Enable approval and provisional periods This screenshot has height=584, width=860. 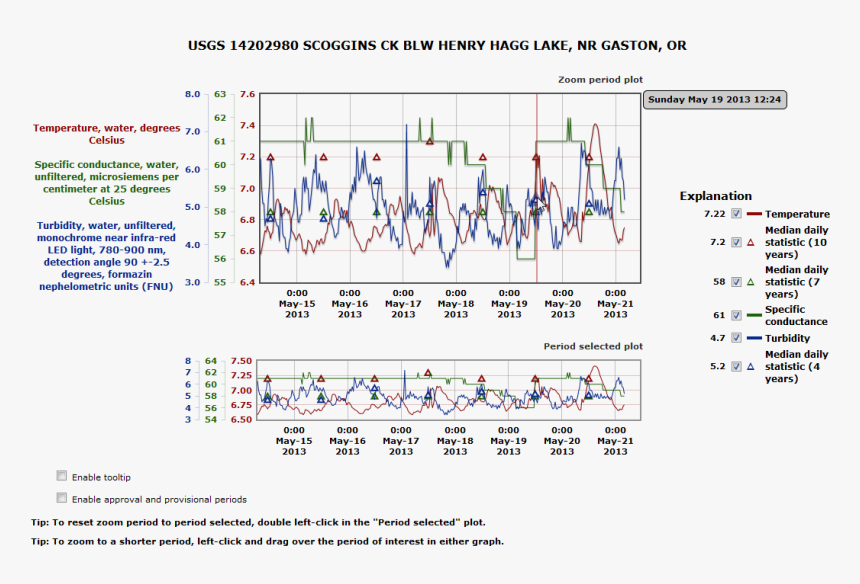tap(61, 499)
